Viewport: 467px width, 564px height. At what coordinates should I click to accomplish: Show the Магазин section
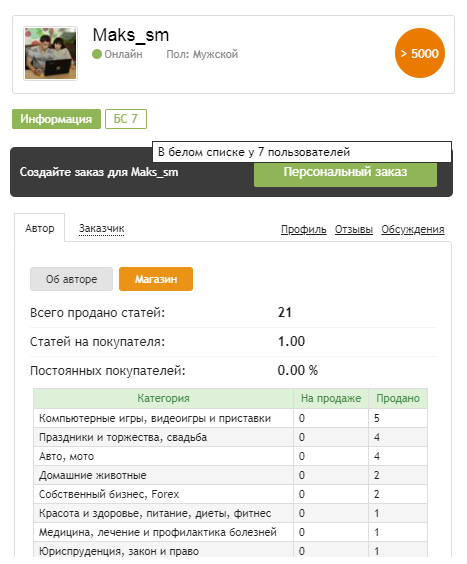click(x=156, y=279)
